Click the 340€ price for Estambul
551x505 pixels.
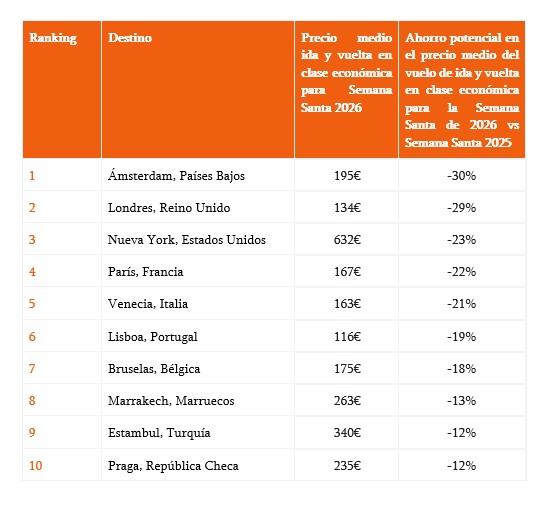click(347, 433)
